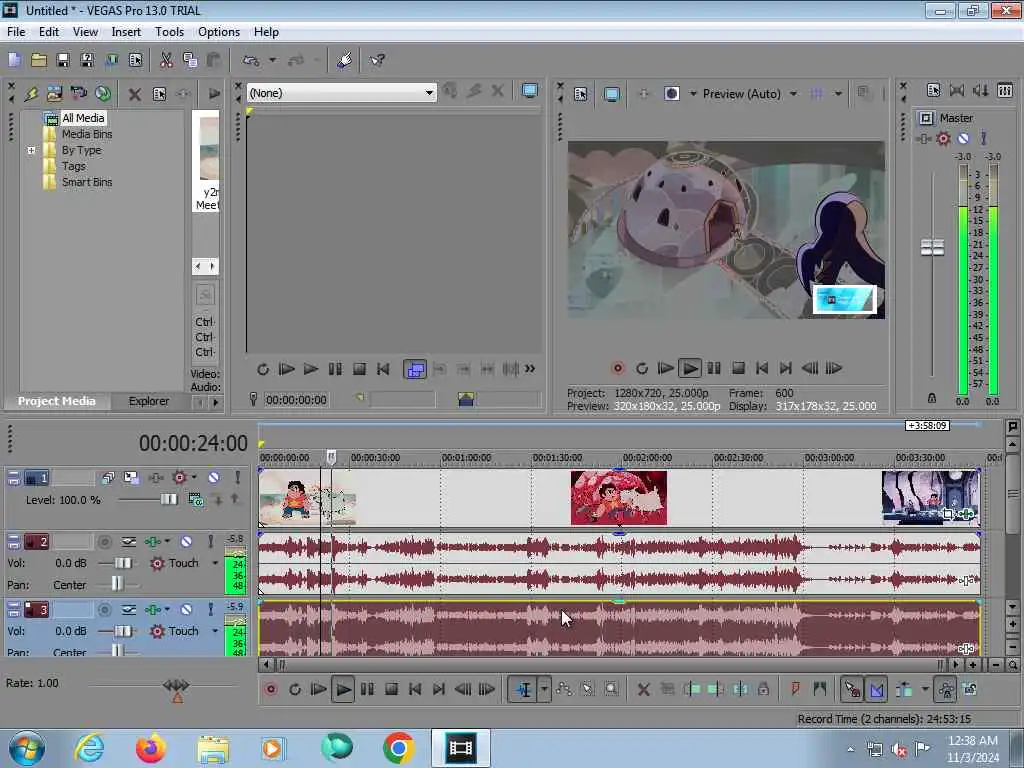Select the Zoom edit tool magnifier icon
Viewport: 1024px width, 768px height.
[611, 689]
